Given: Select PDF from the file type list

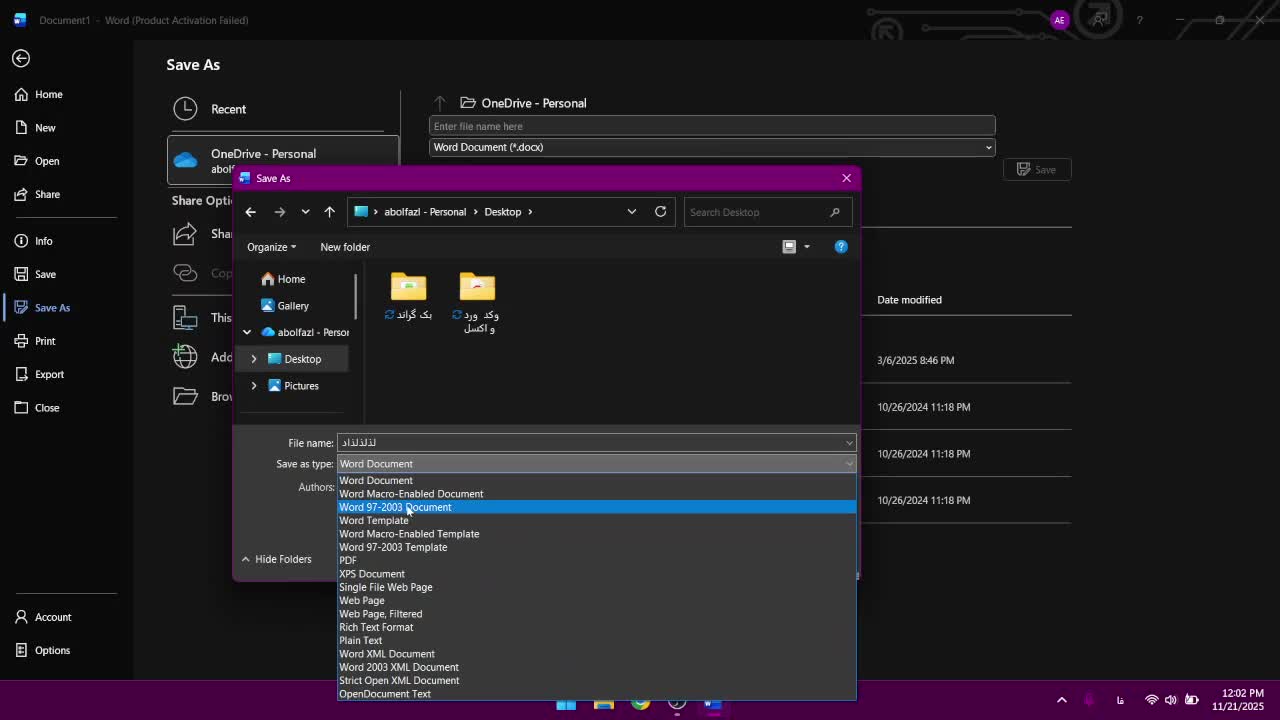Looking at the screenshot, I should 348,560.
